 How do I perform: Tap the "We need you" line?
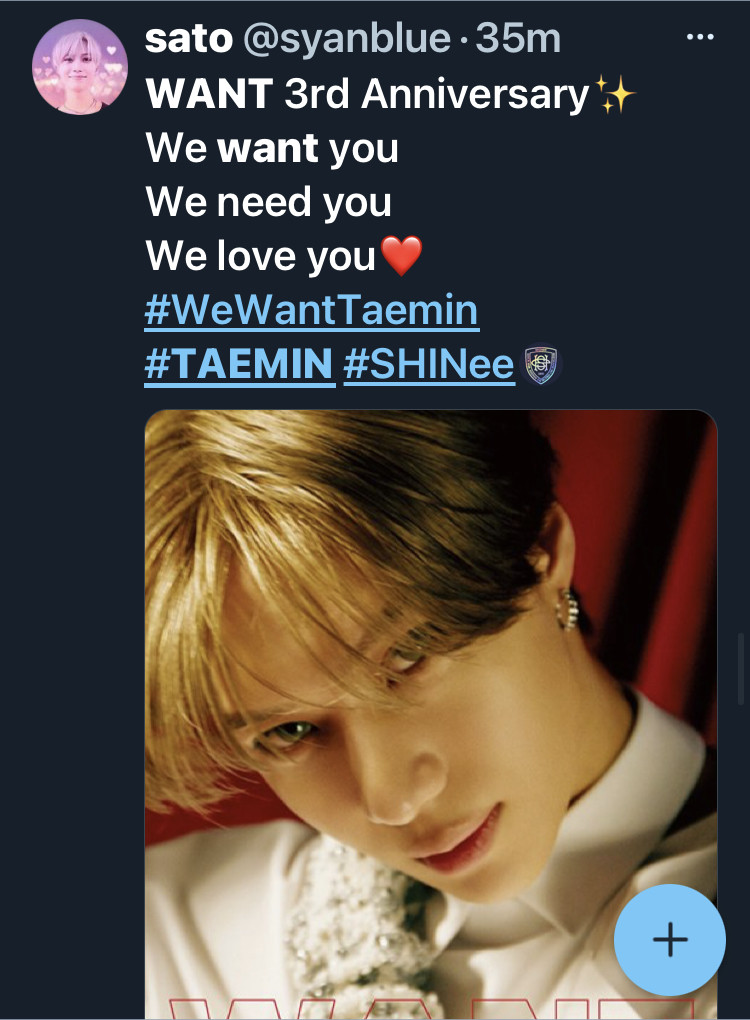click(x=269, y=202)
